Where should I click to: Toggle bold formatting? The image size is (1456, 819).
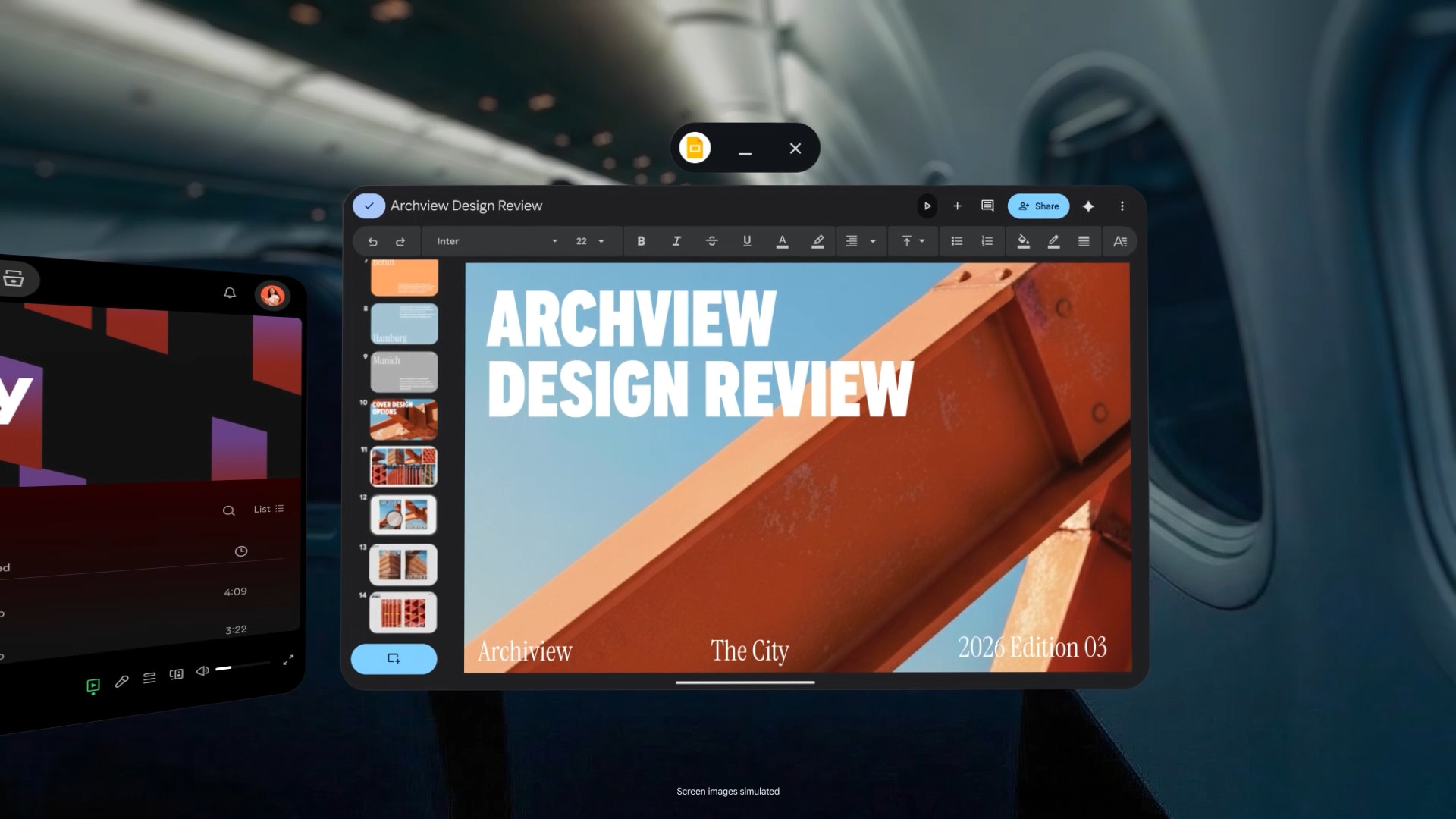641,241
